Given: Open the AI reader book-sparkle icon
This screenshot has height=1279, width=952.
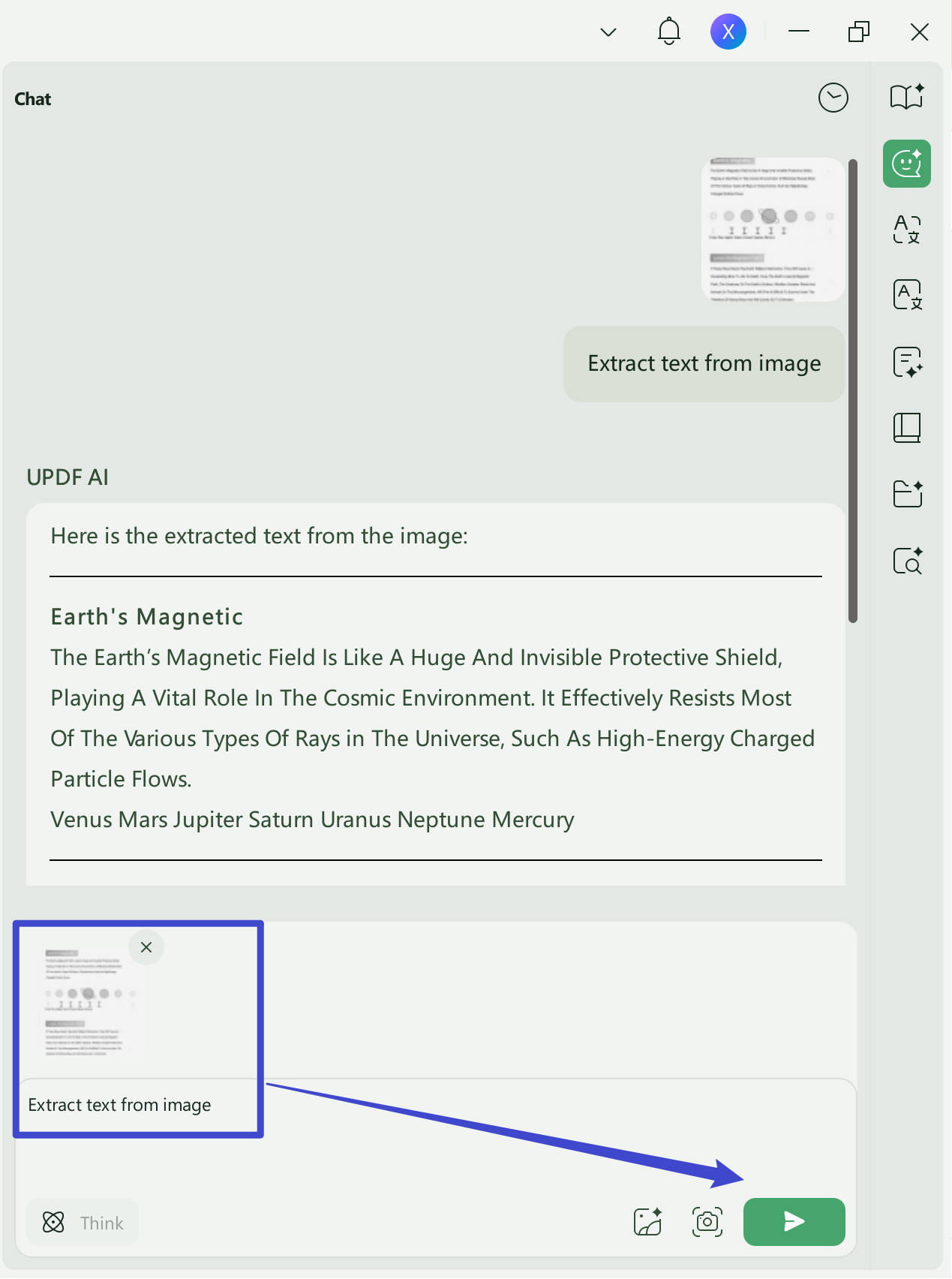Looking at the screenshot, I should tap(907, 97).
